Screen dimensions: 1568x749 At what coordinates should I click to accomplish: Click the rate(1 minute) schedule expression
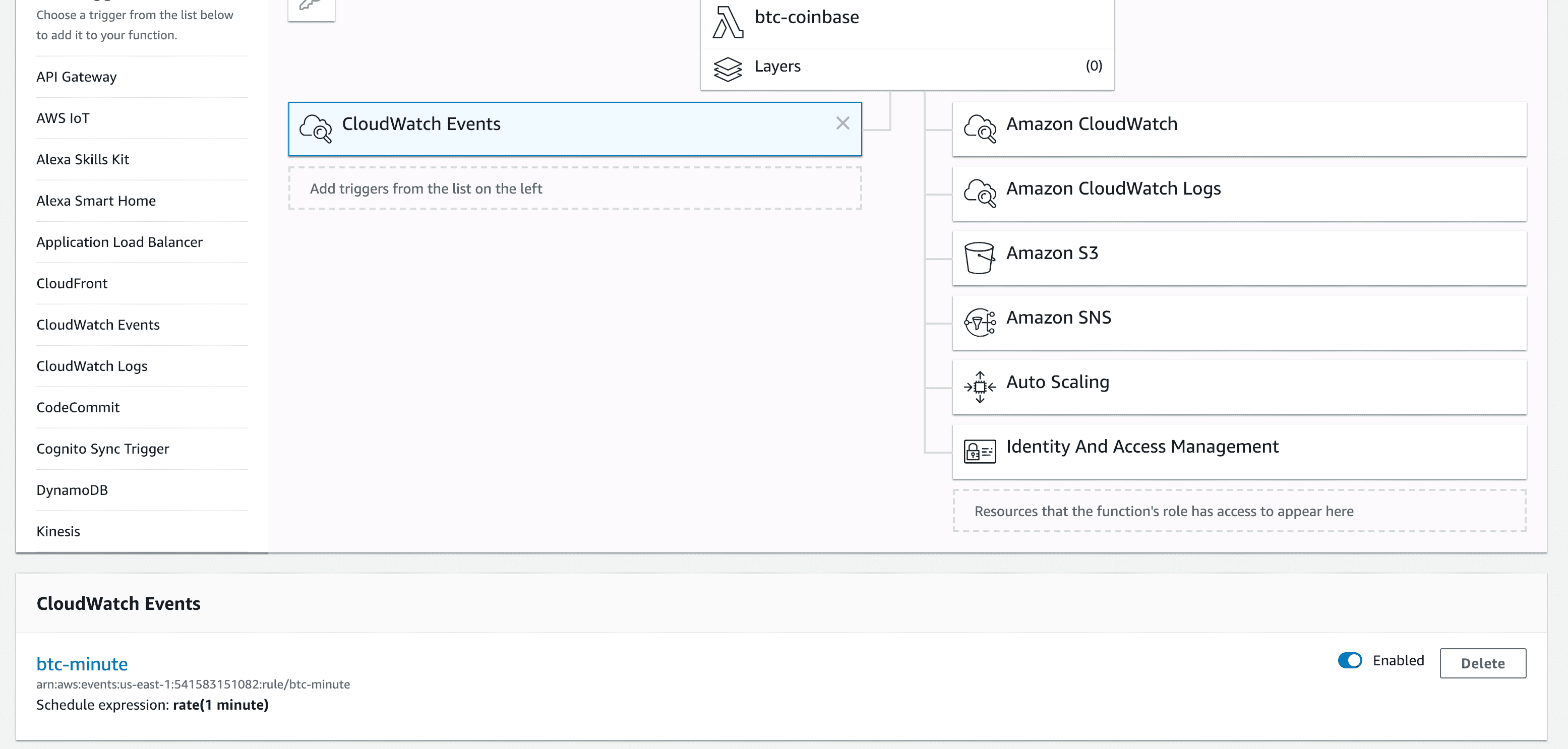220,705
